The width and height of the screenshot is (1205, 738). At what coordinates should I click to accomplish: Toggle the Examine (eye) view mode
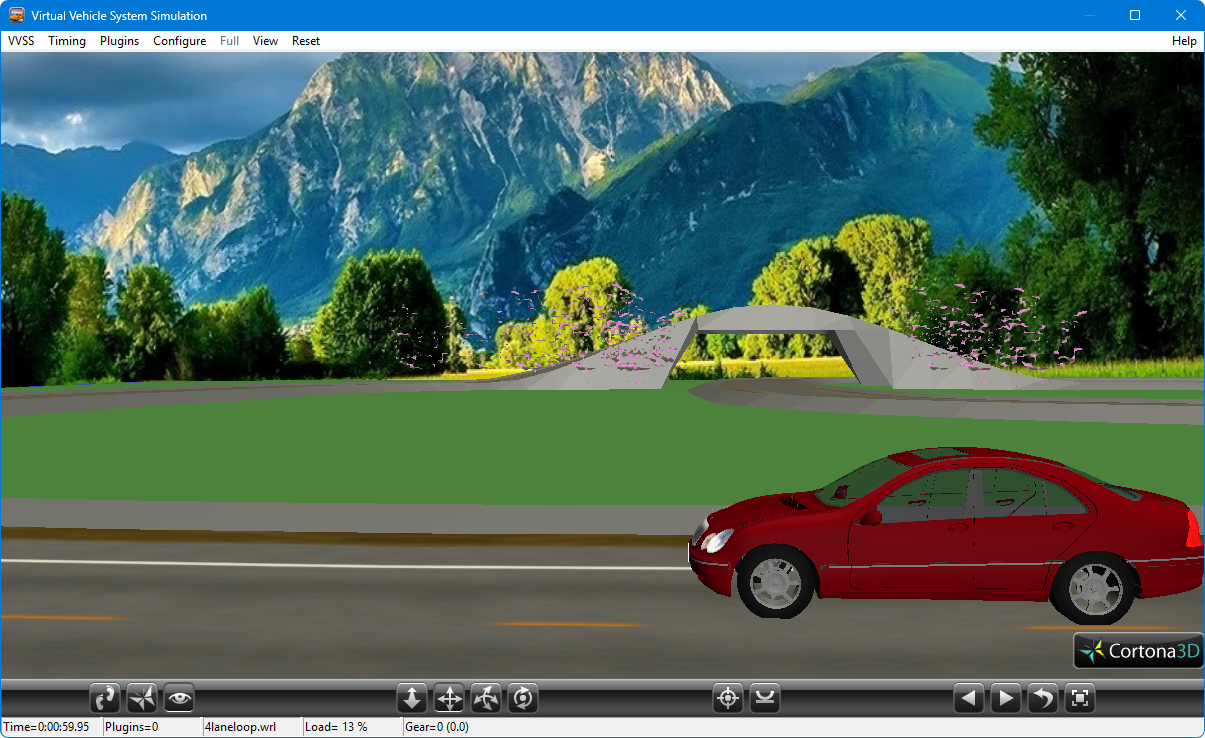click(179, 698)
